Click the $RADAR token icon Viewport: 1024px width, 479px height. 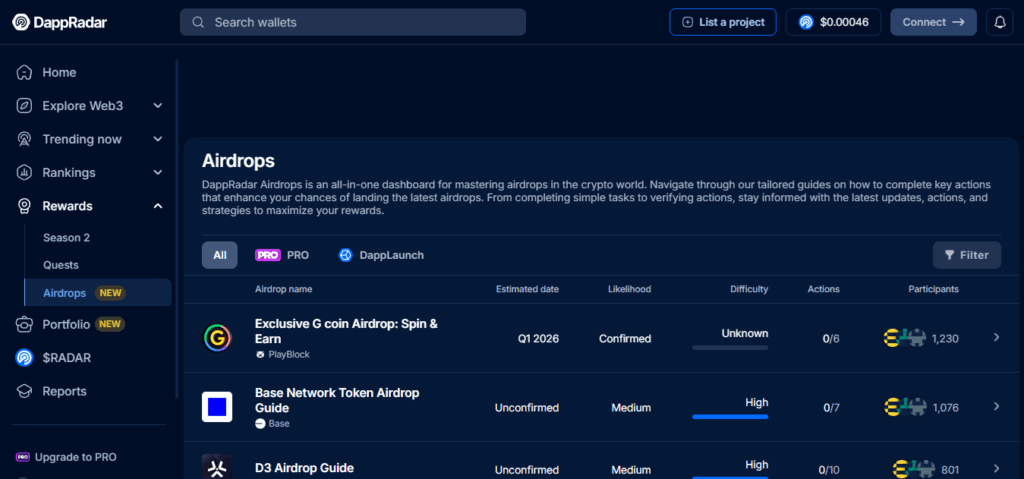(24, 357)
